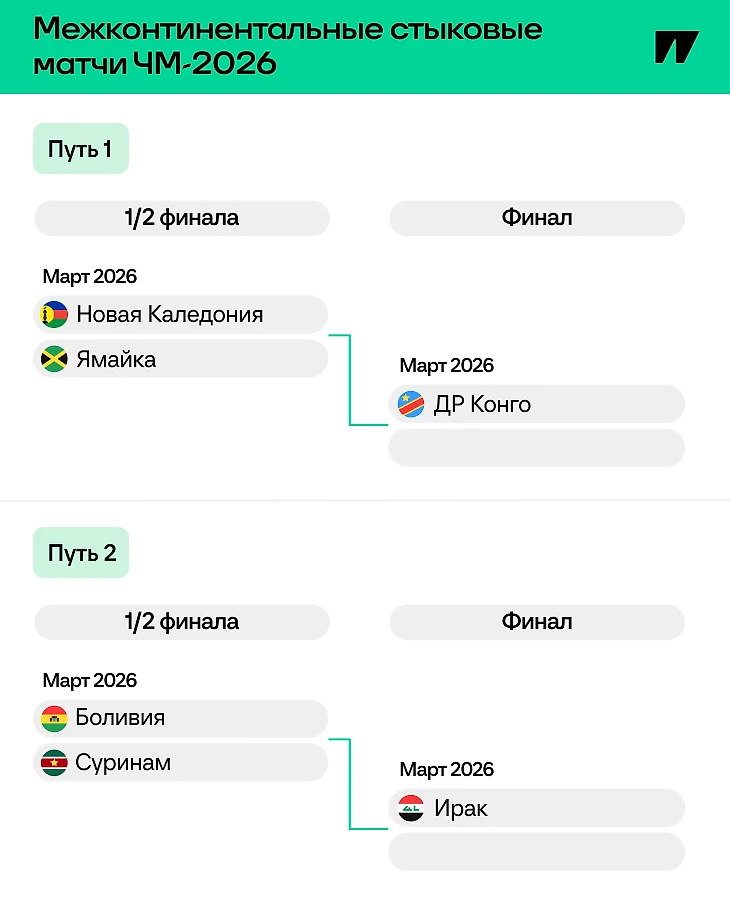Click the Март 2026 date above Боливия
Viewport: 730px width, 907px height.
click(x=90, y=681)
